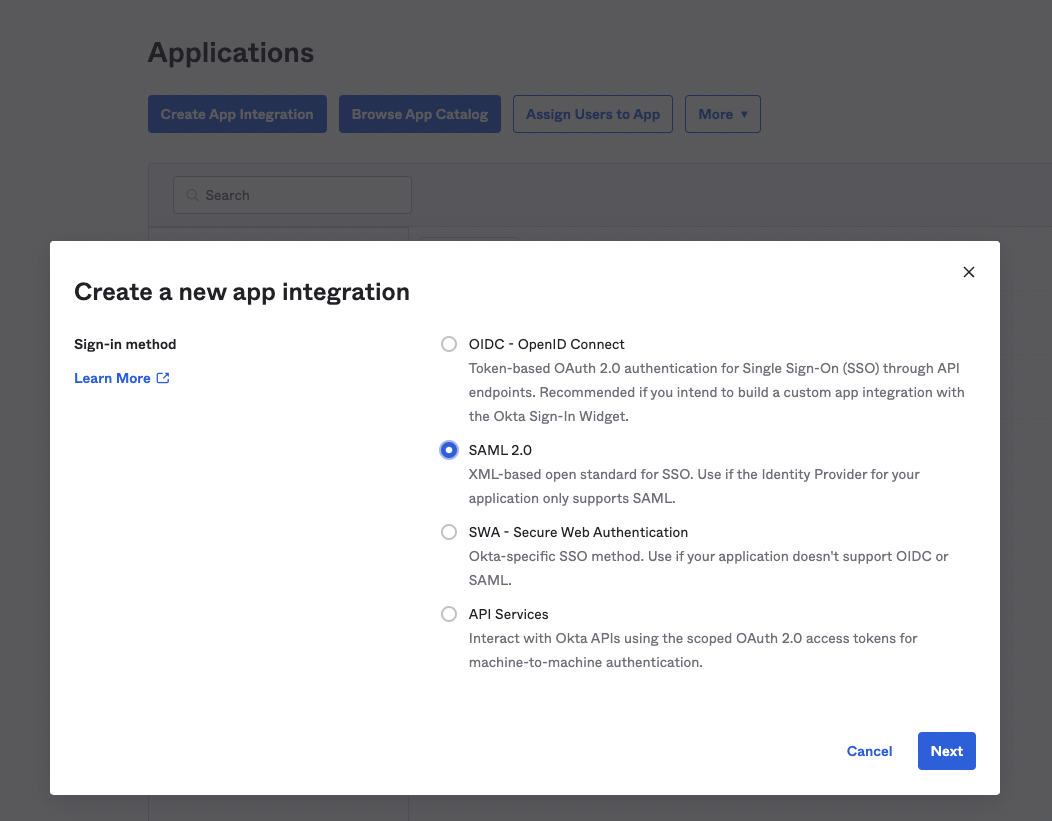This screenshot has height=821, width=1052.
Task: Click the magnifier icon in Search box
Action: click(193, 195)
